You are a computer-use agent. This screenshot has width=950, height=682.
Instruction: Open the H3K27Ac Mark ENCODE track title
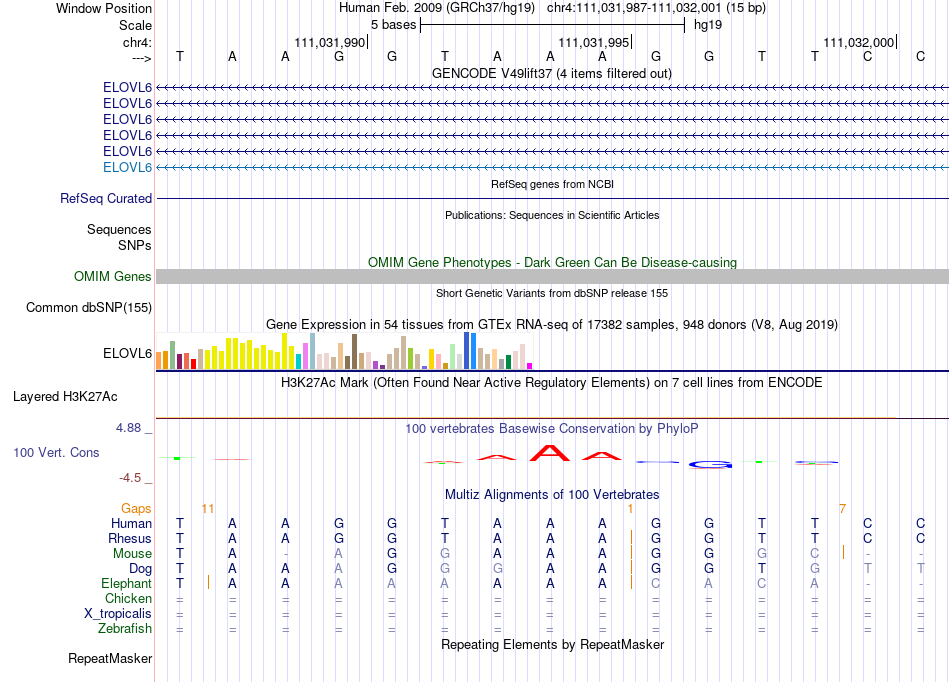point(552,382)
